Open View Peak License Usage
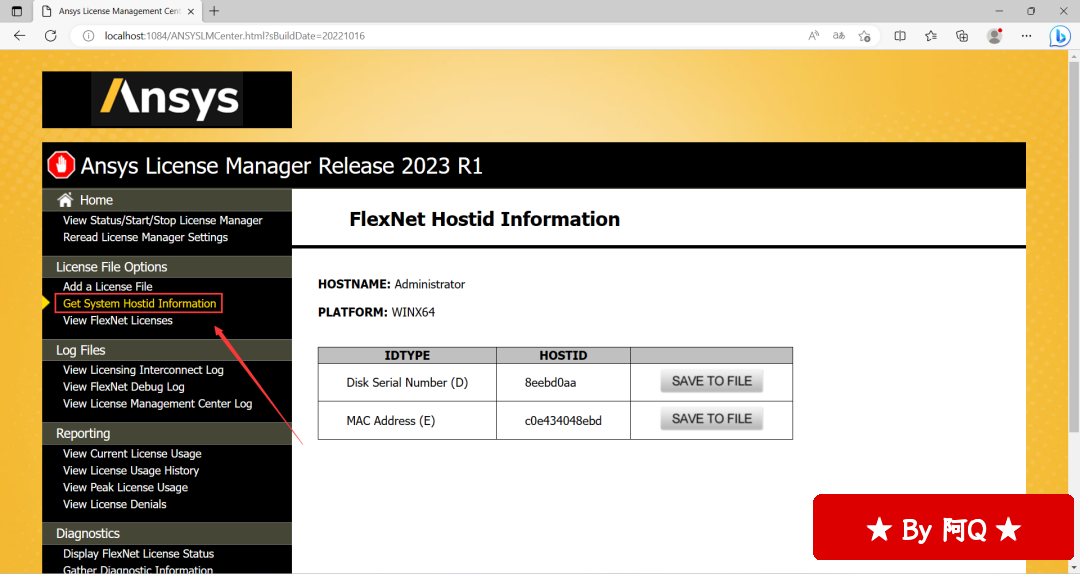This screenshot has width=1080, height=574. pyautogui.click(x=125, y=487)
